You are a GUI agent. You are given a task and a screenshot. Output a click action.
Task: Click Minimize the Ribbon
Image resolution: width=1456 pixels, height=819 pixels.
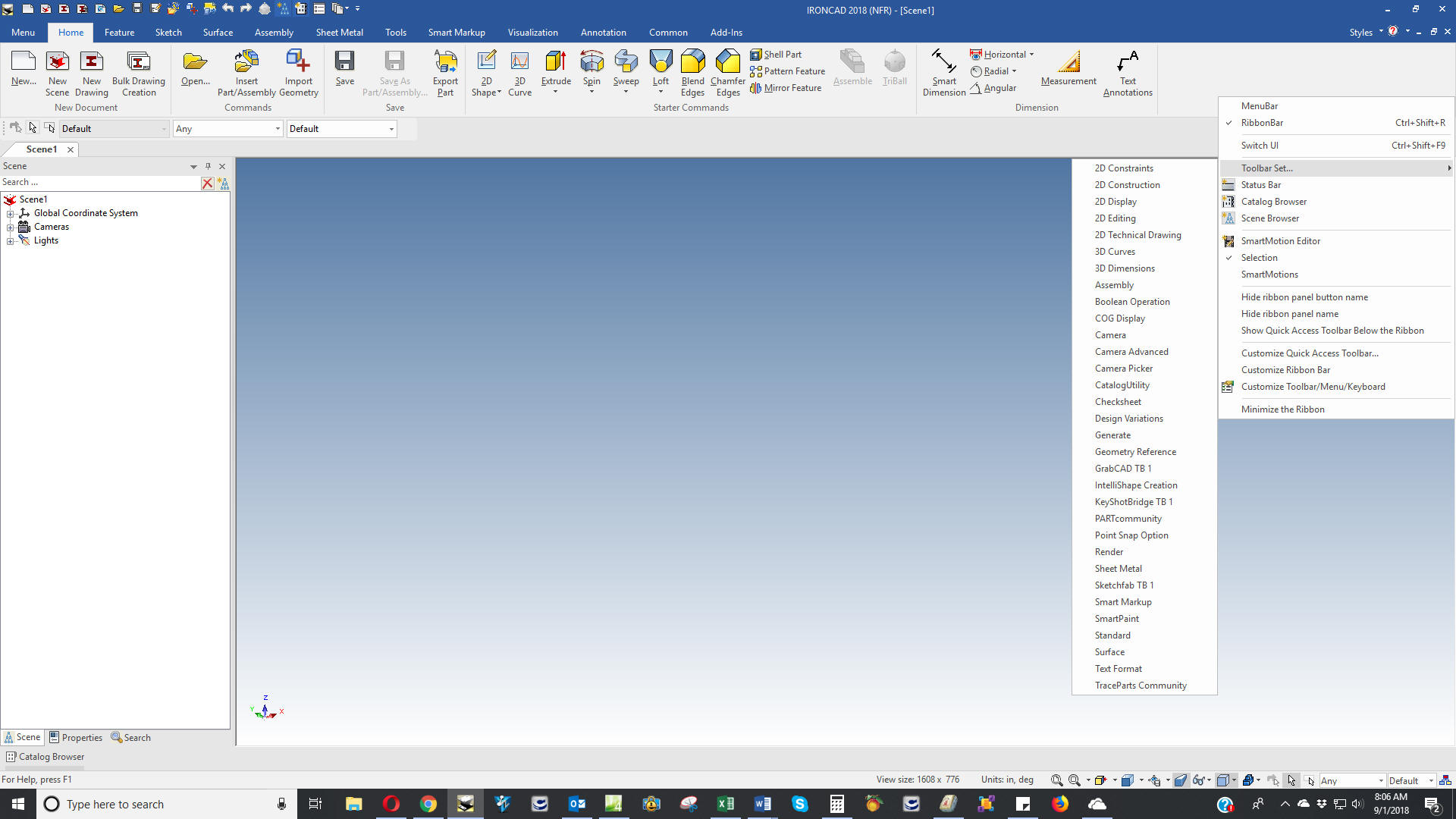click(x=1336, y=409)
